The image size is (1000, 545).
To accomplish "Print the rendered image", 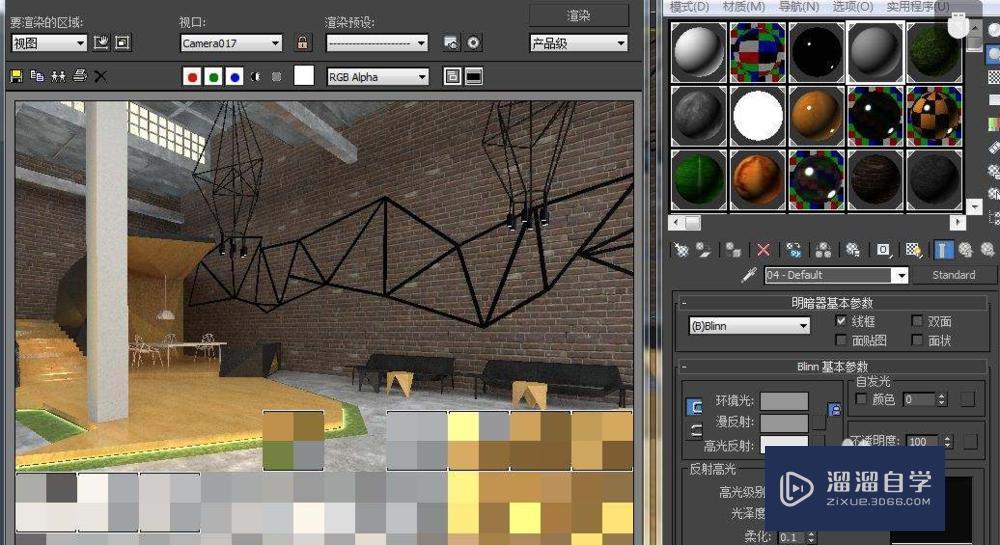I will point(80,76).
